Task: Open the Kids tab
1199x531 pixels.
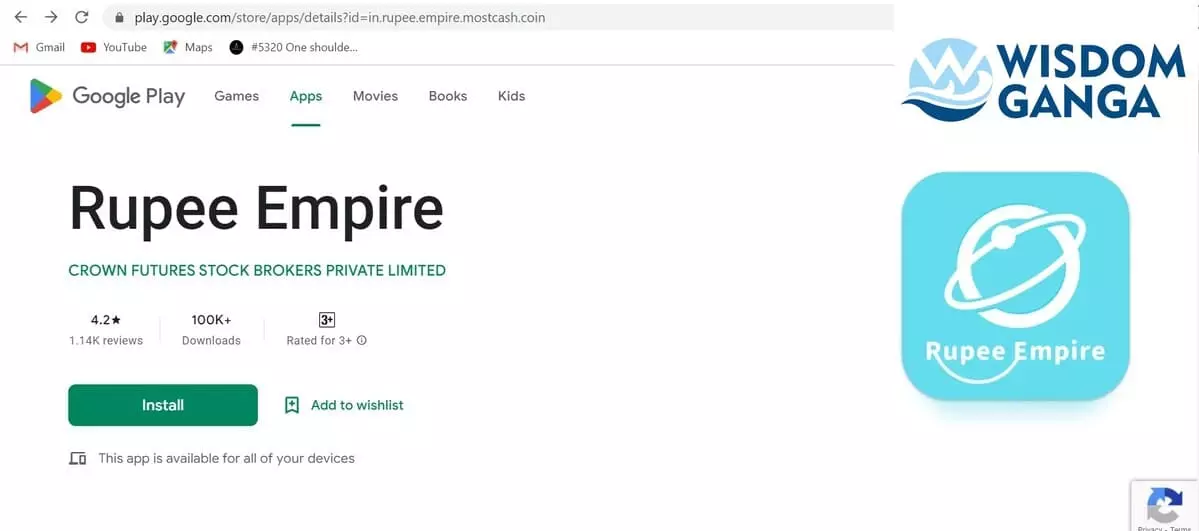Action: (512, 96)
